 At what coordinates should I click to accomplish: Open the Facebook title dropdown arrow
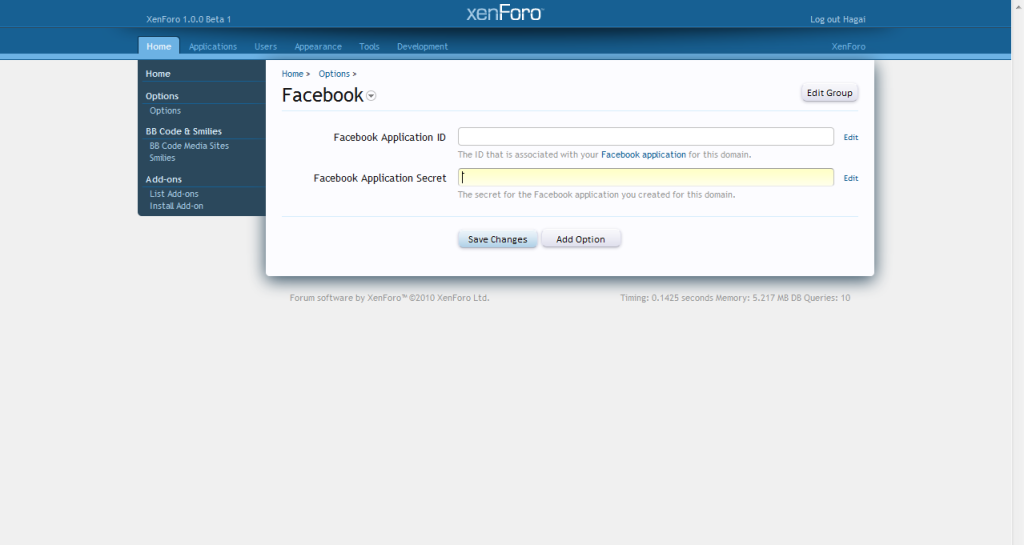[371, 96]
